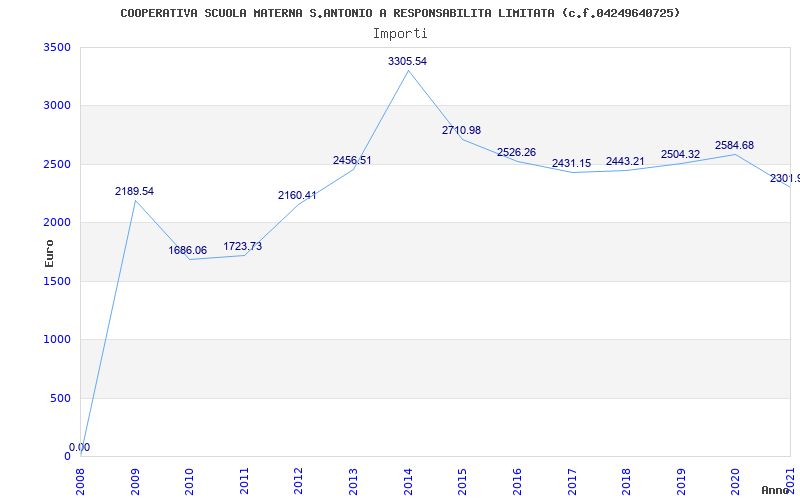The width and height of the screenshot is (800, 500).
Task: Click the data label 2526.26
Action: pyautogui.click(x=516, y=153)
